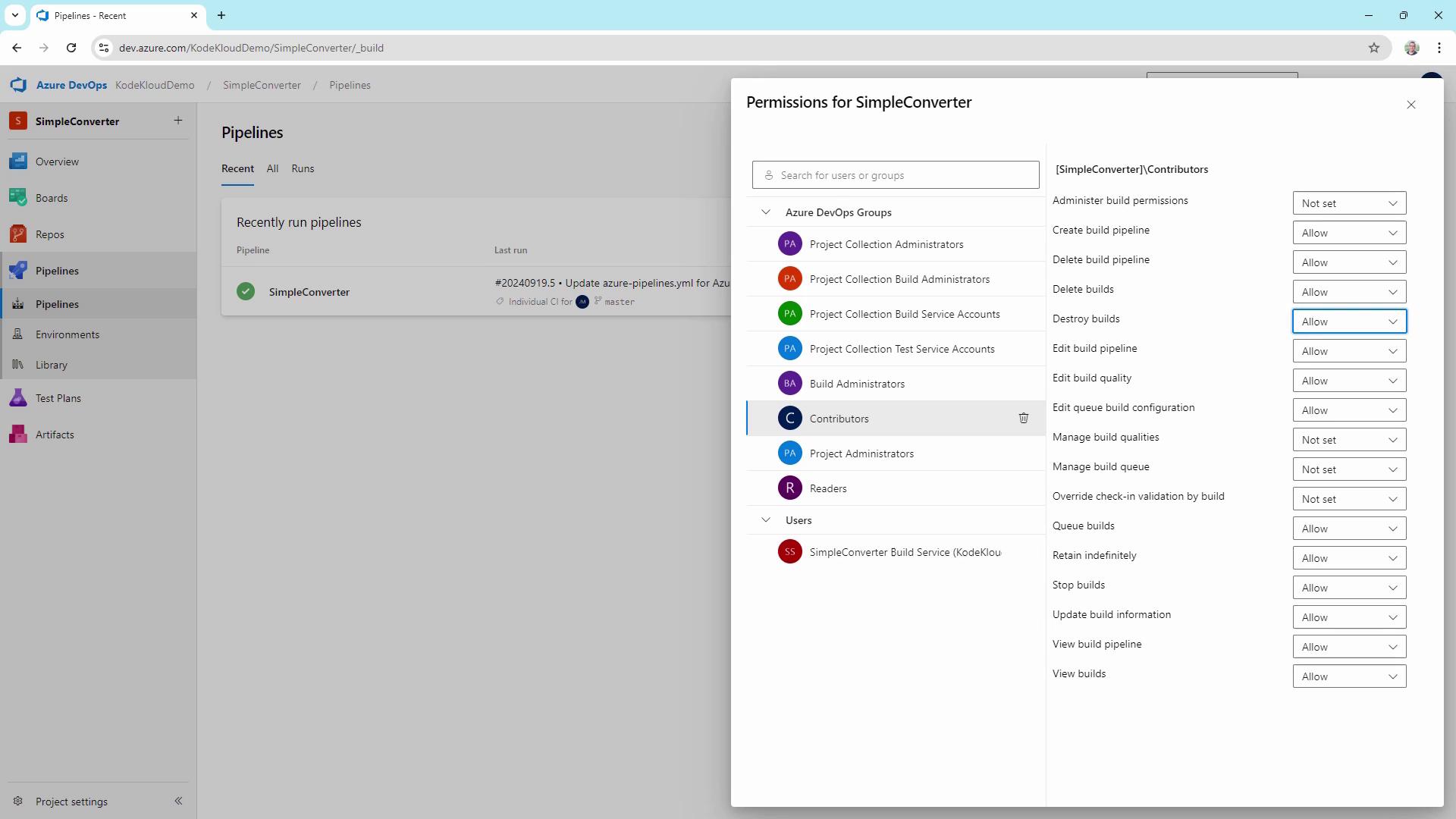Open Override check-in validation dropdown
The image size is (1456, 819).
tap(1350, 499)
